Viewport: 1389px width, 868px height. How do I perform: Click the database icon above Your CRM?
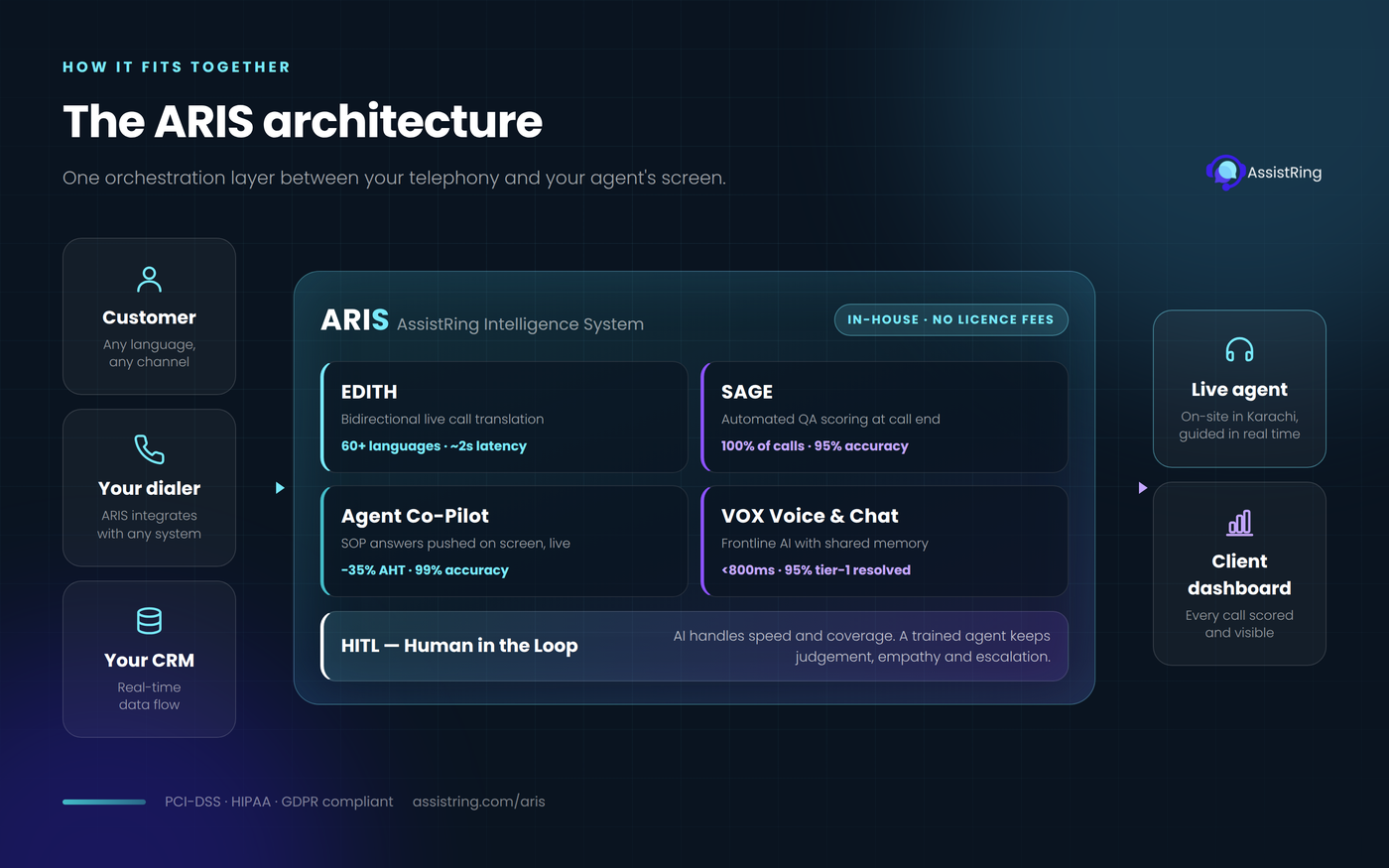[149, 621]
